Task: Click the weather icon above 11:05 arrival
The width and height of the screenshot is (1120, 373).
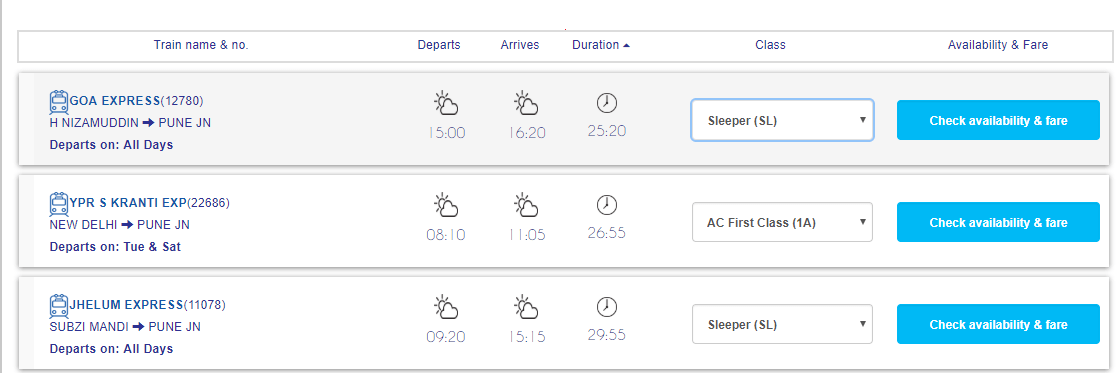Action: click(x=526, y=205)
